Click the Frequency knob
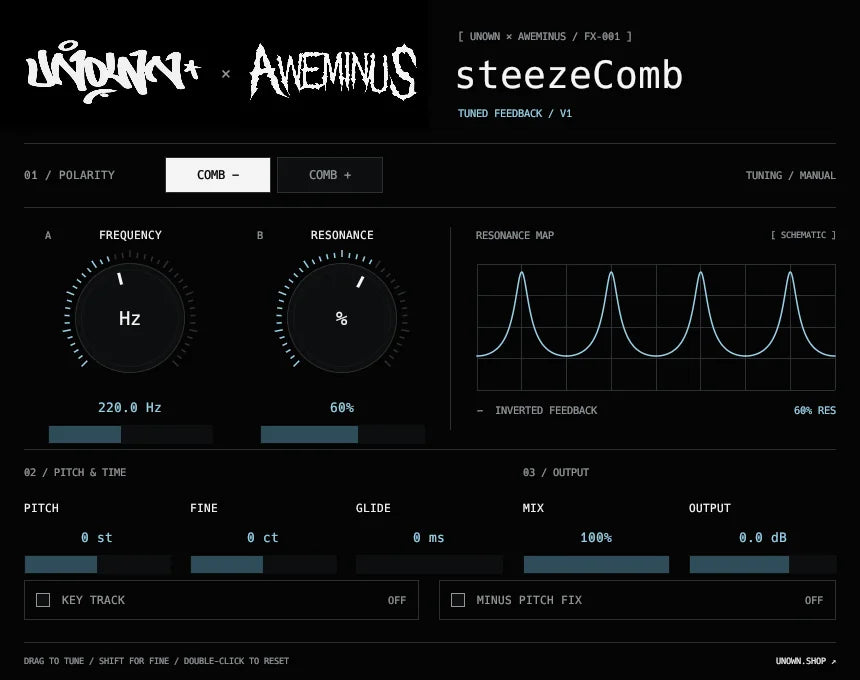 (130, 318)
